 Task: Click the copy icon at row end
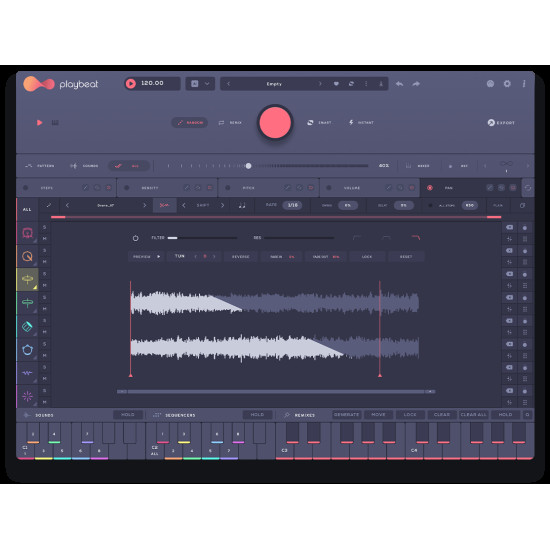click(x=522, y=206)
